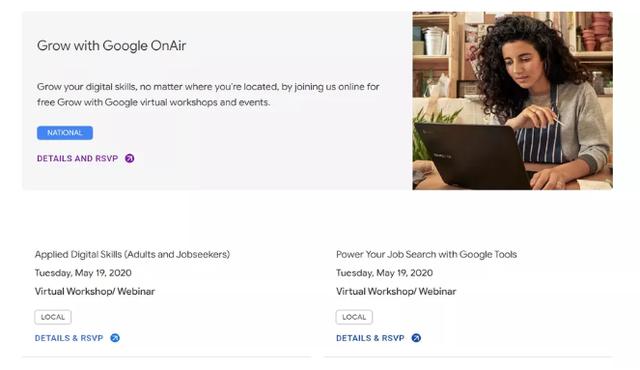The height and width of the screenshot is (370, 640).
Task: Click the Grow with Google OnAir heading
Action: (x=111, y=46)
